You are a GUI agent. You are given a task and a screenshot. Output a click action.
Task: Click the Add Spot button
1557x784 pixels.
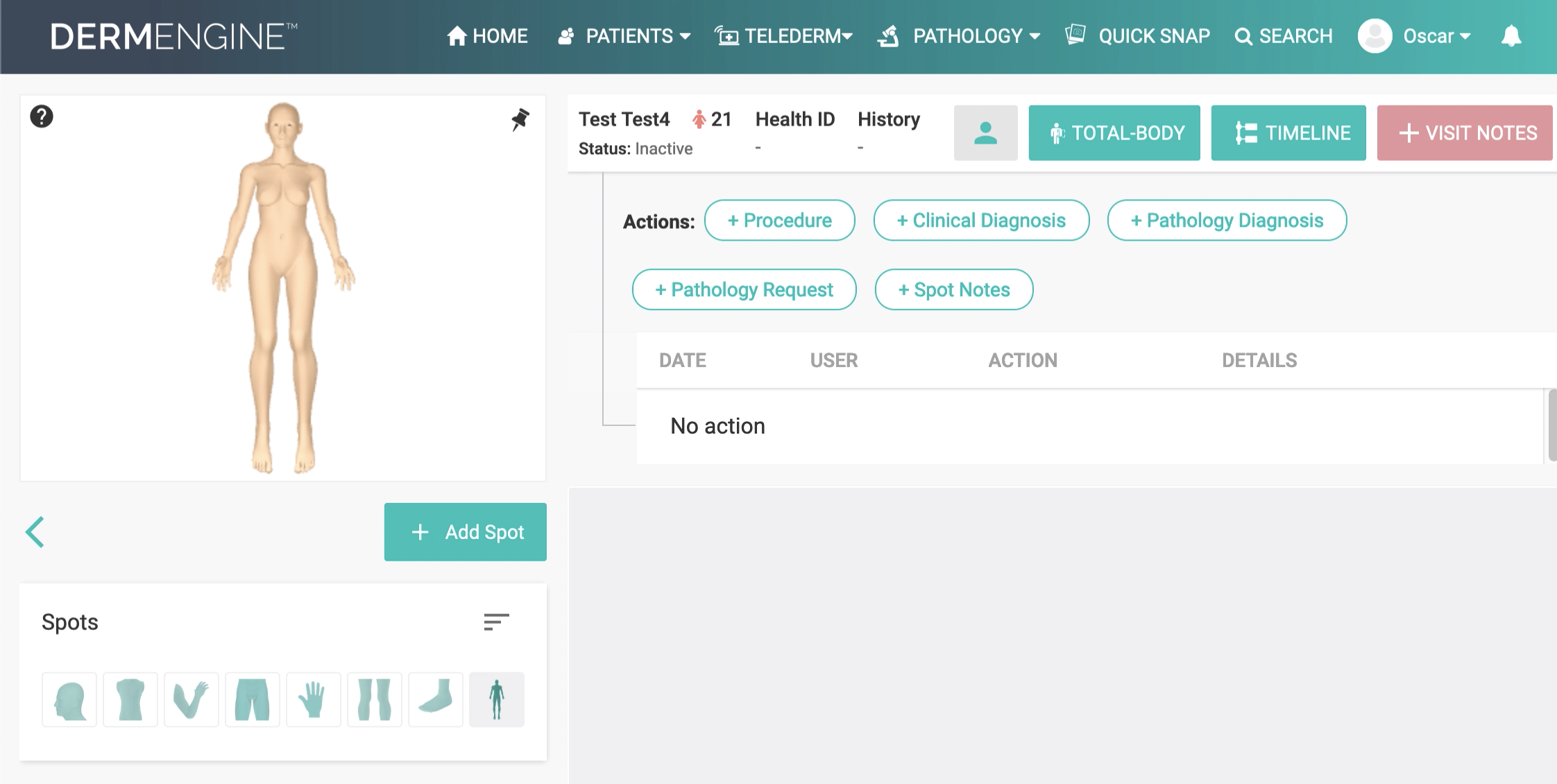466,532
